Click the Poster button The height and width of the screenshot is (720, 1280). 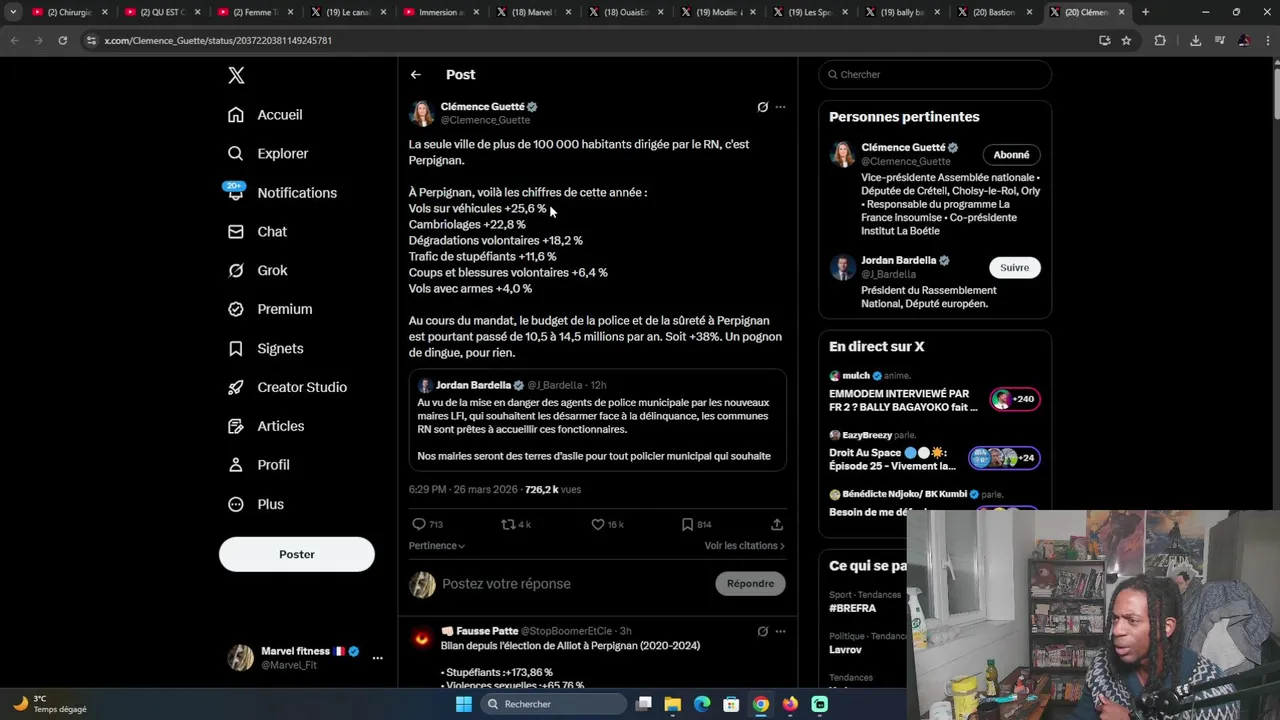(297, 554)
